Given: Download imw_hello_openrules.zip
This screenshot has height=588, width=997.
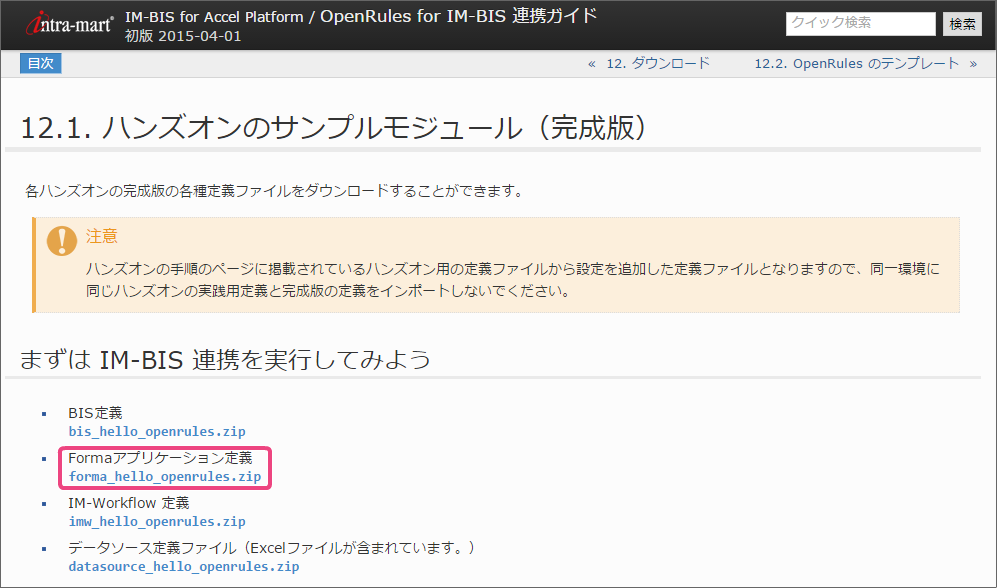Looking at the screenshot, I should (157, 522).
